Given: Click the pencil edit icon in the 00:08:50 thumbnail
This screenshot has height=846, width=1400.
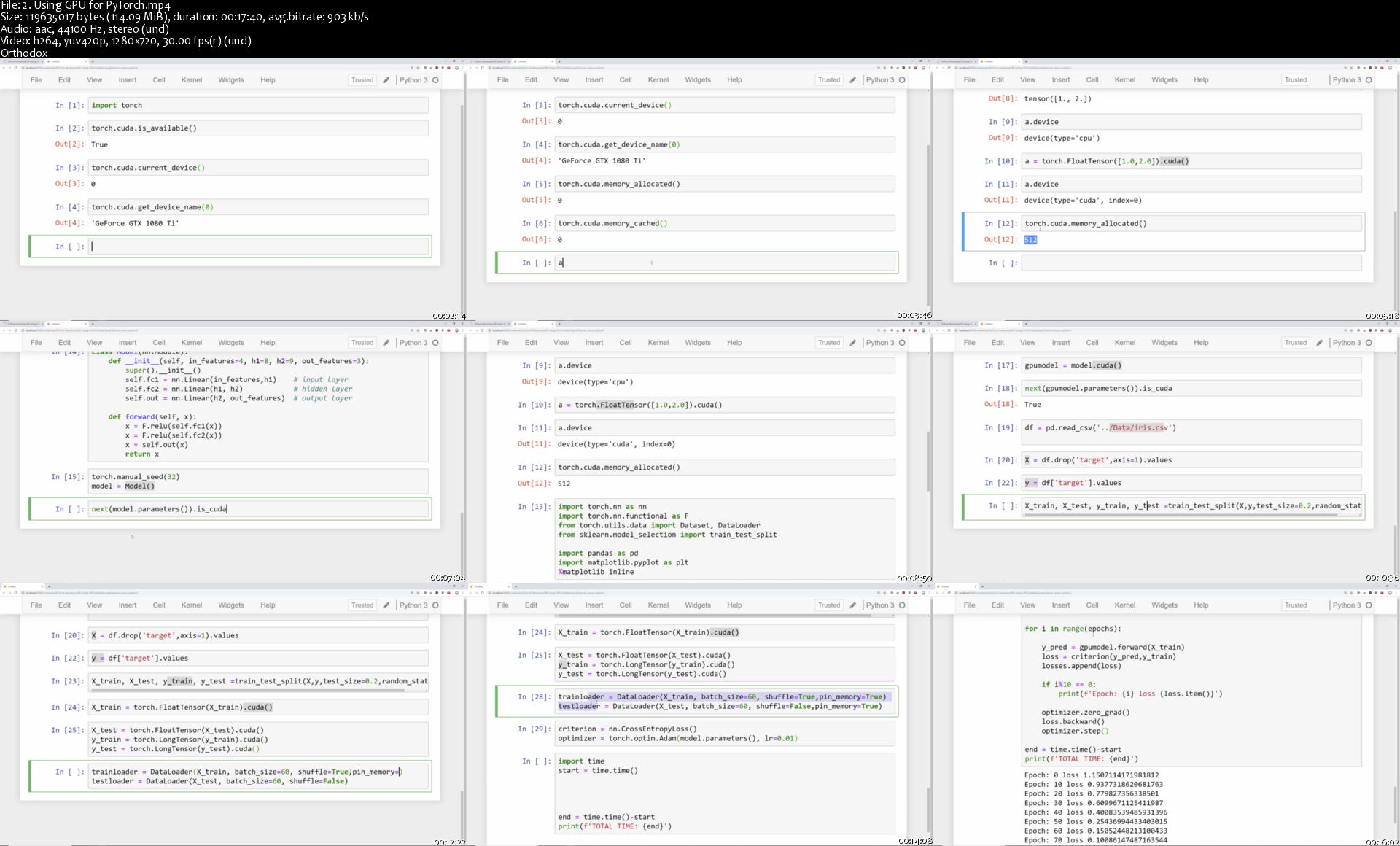Looking at the screenshot, I should (x=853, y=343).
